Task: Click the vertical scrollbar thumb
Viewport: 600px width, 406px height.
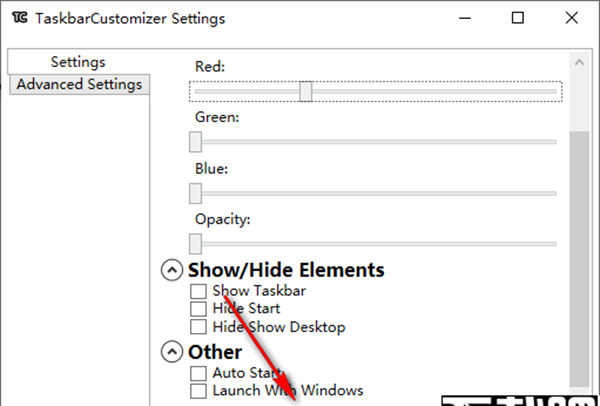Action: (579, 259)
